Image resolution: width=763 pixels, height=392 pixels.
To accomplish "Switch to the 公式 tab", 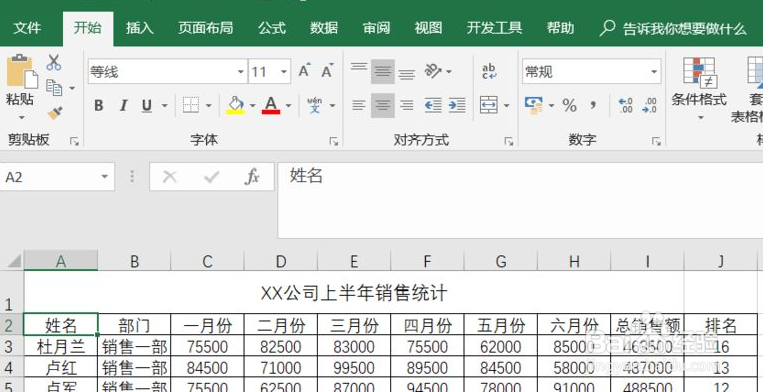I will pos(272,28).
